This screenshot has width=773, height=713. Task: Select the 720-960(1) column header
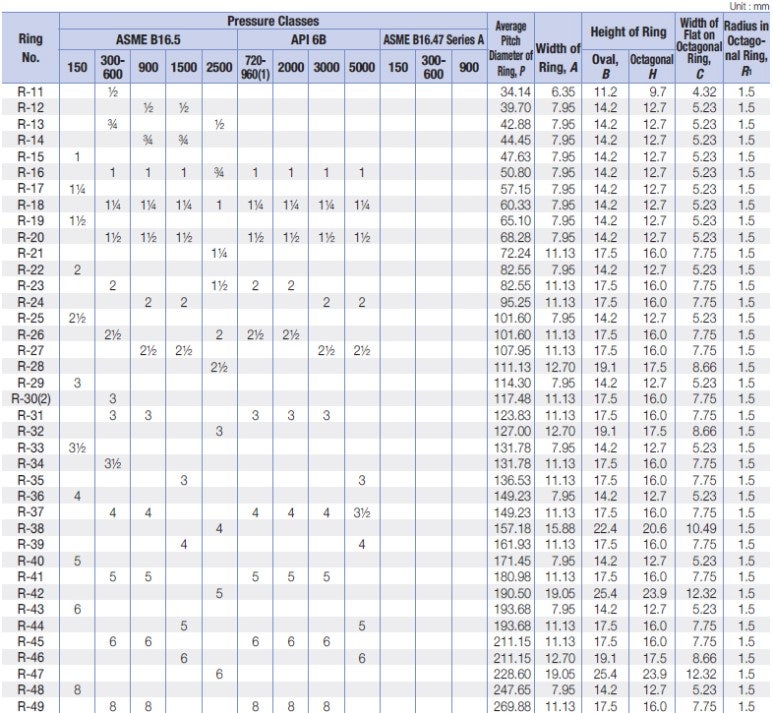coord(255,67)
